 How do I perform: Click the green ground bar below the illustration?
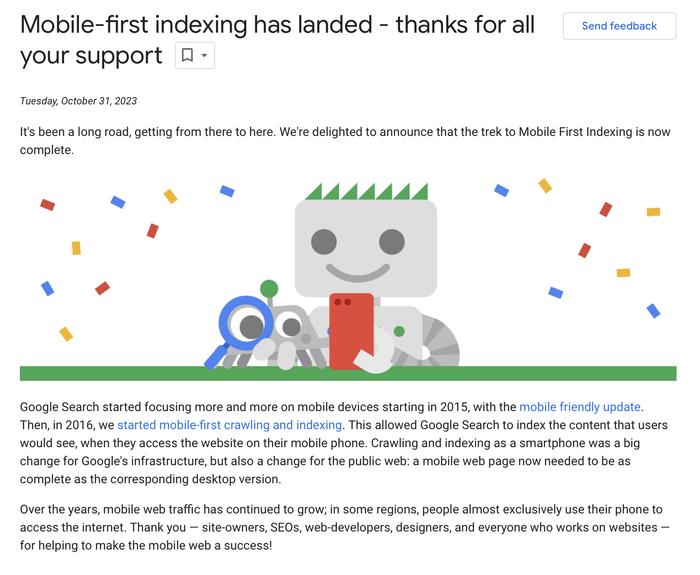click(x=348, y=373)
